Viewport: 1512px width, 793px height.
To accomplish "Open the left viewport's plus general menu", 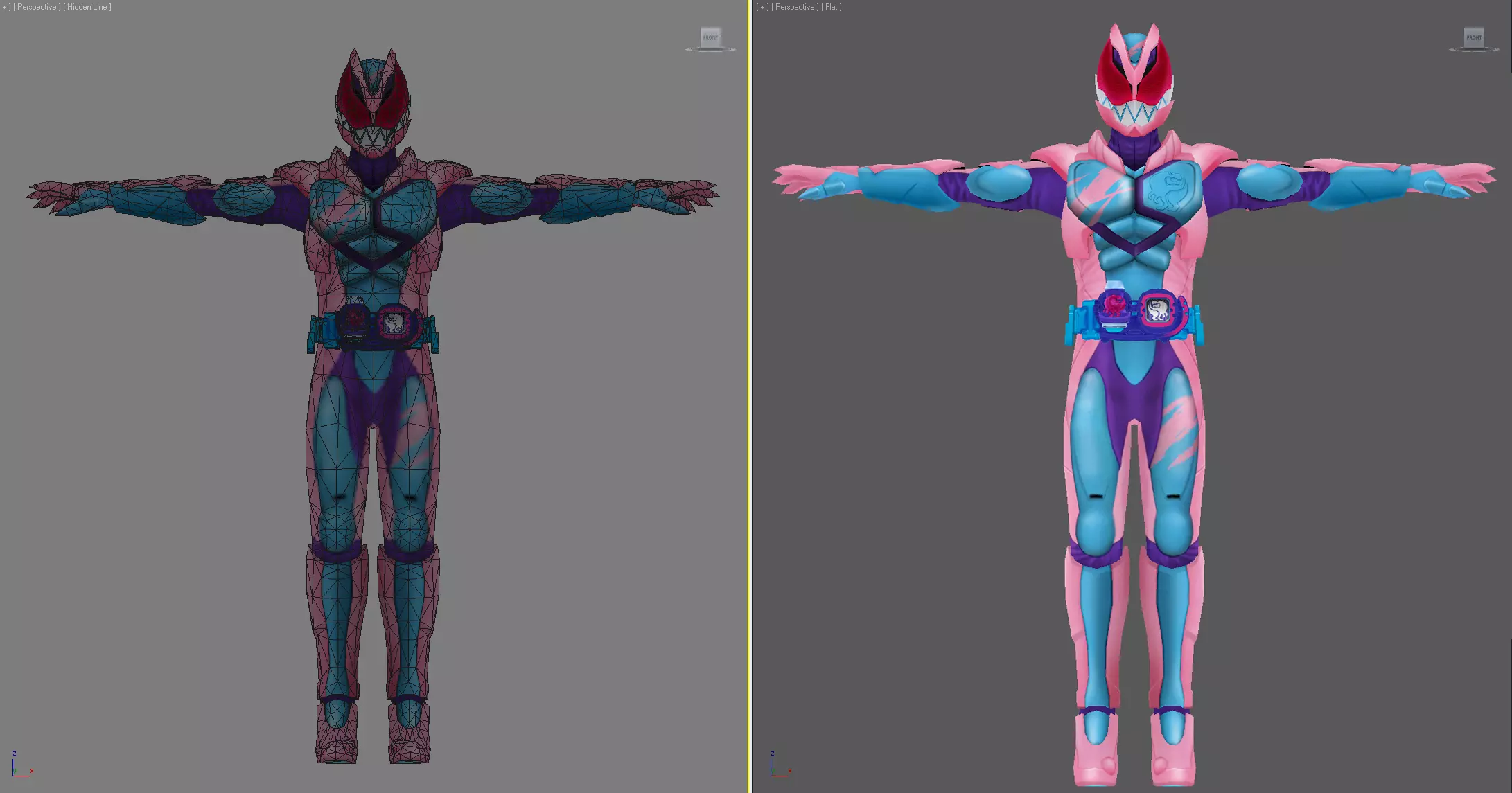I will coord(6,7).
